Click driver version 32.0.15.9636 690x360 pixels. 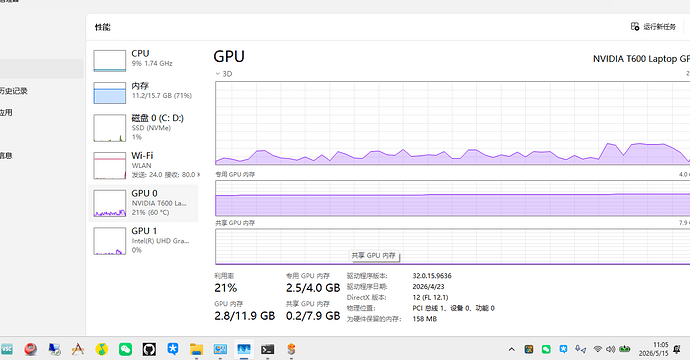432,276
